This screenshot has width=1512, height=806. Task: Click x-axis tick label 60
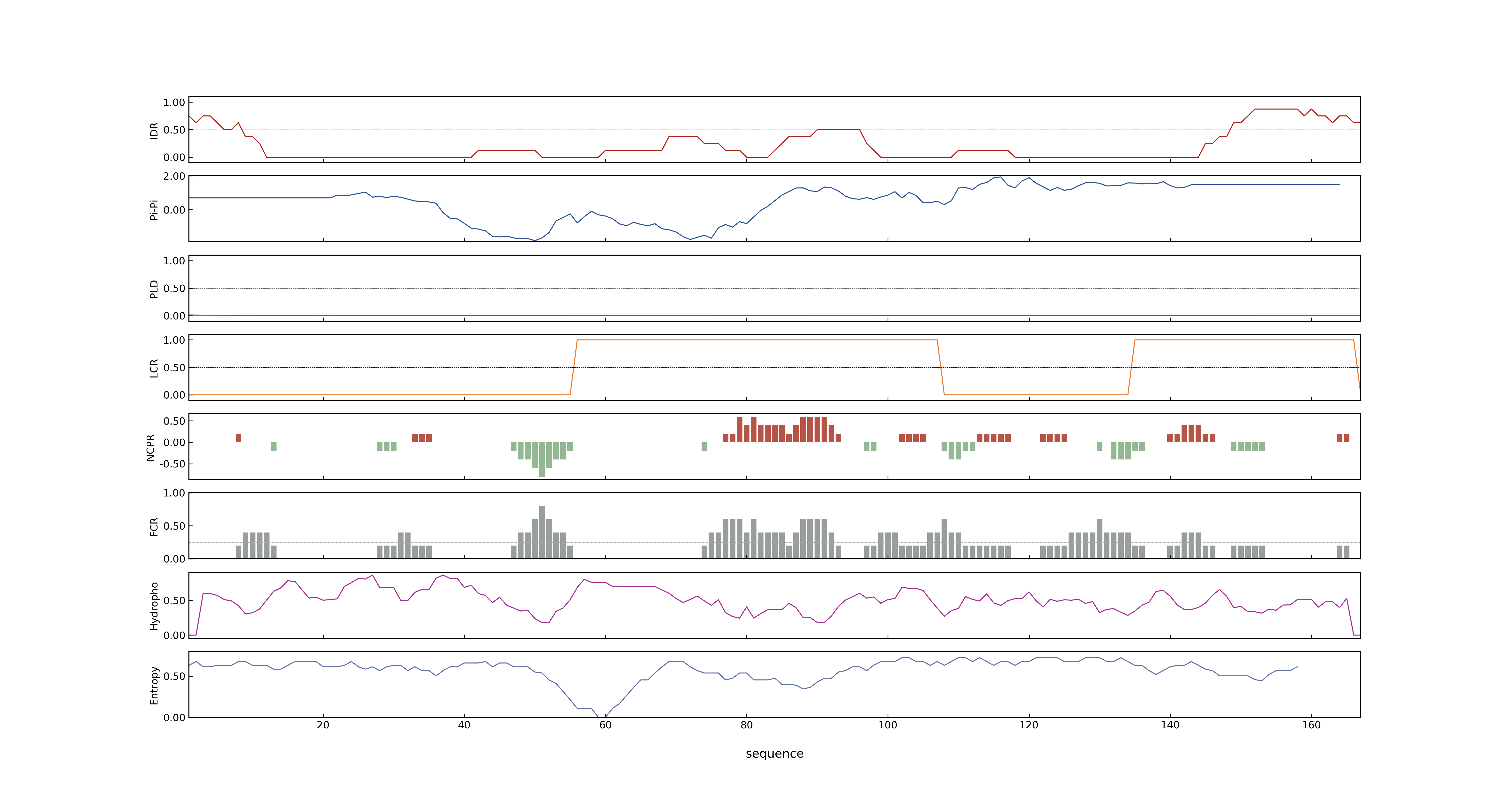pyautogui.click(x=605, y=725)
